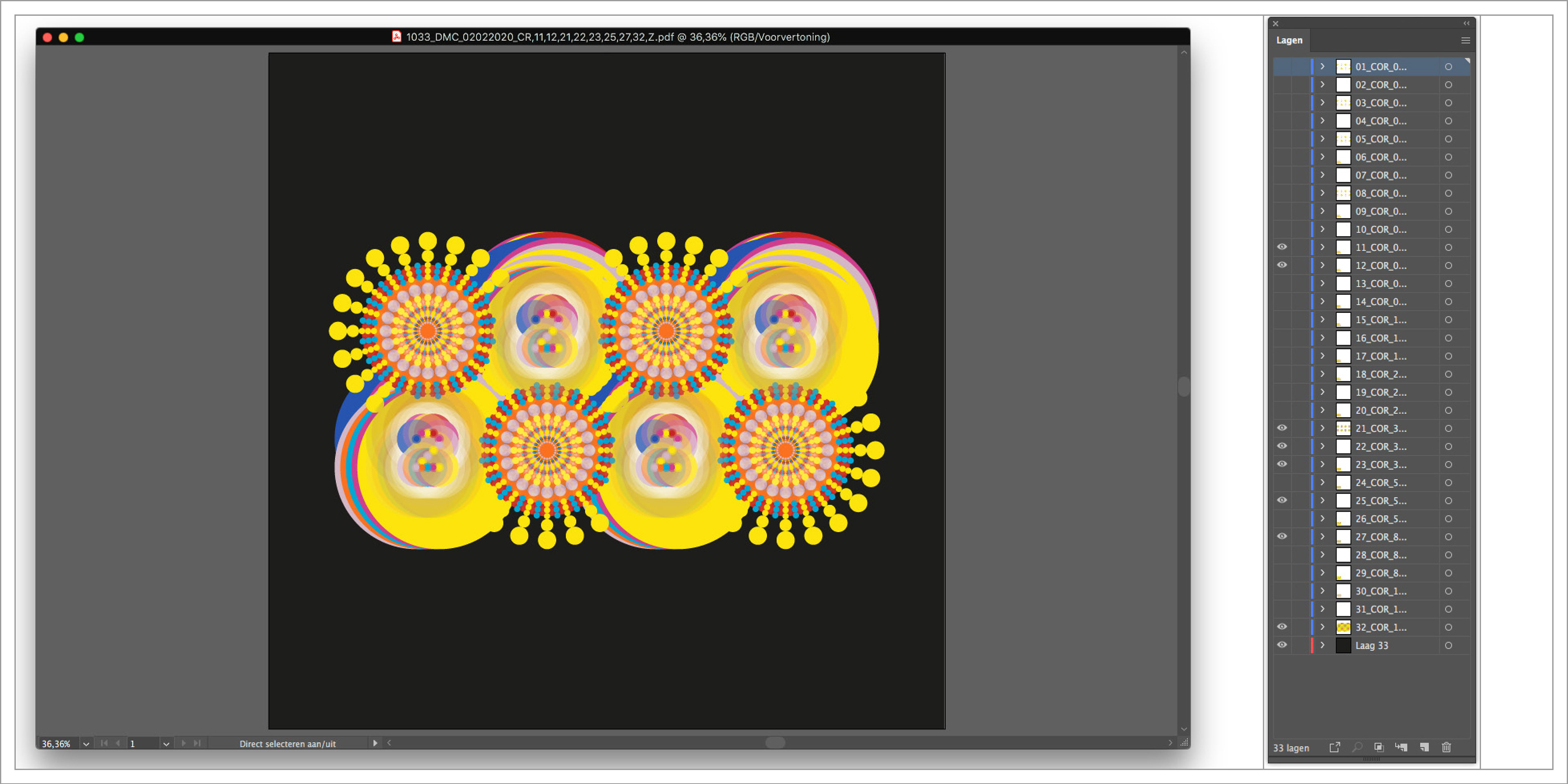Click the Locate Object magnifier icon
The width and height of the screenshot is (1568, 784).
pyautogui.click(x=1357, y=747)
